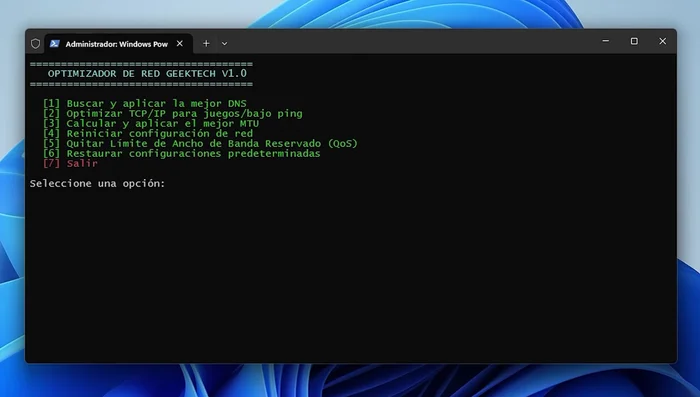Click the PowerShell icon on the tab
700x397 pixels.
(x=54, y=43)
